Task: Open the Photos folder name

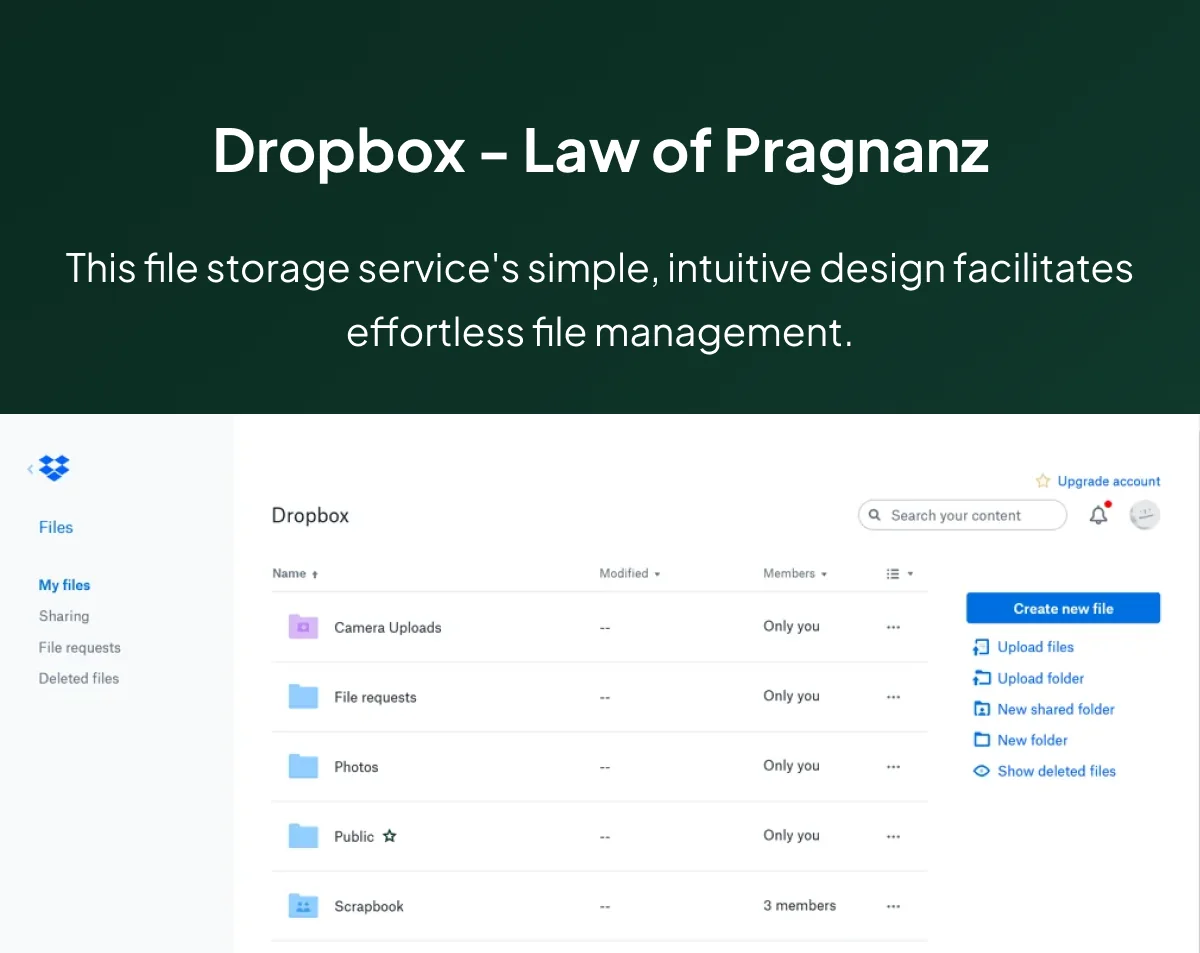Action: [x=356, y=767]
